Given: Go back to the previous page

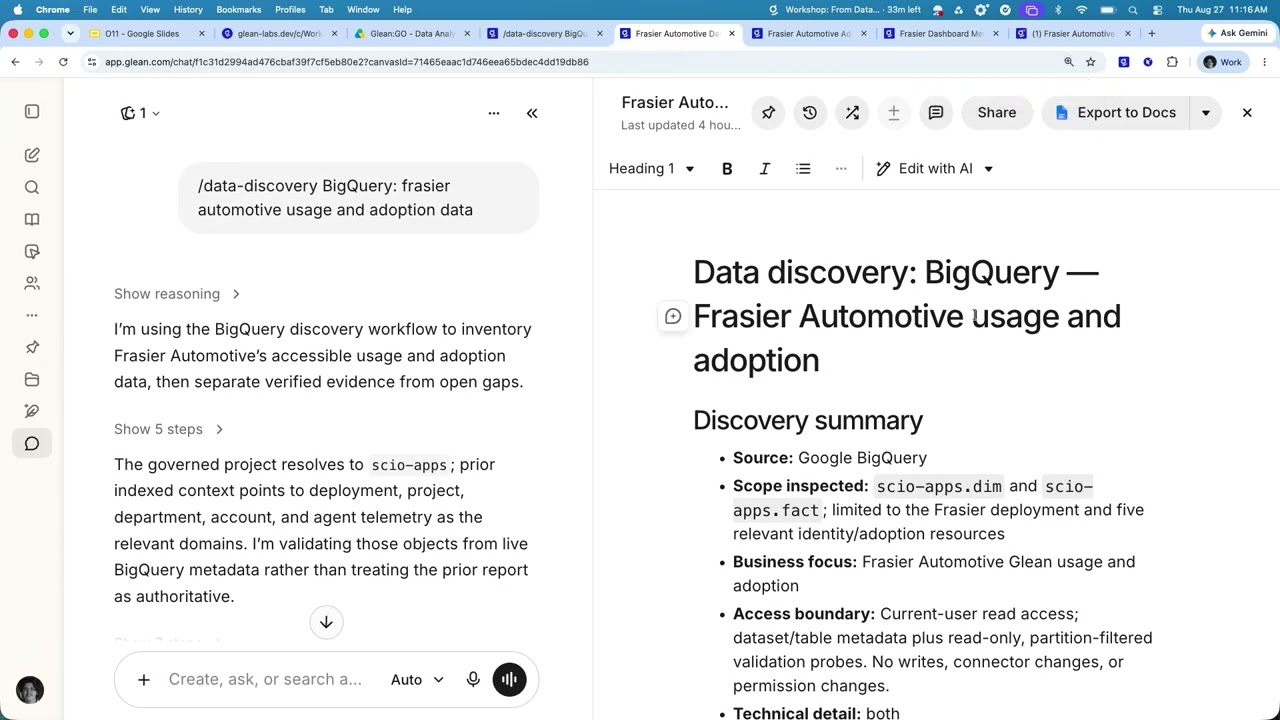Looking at the screenshot, I should tap(15, 62).
